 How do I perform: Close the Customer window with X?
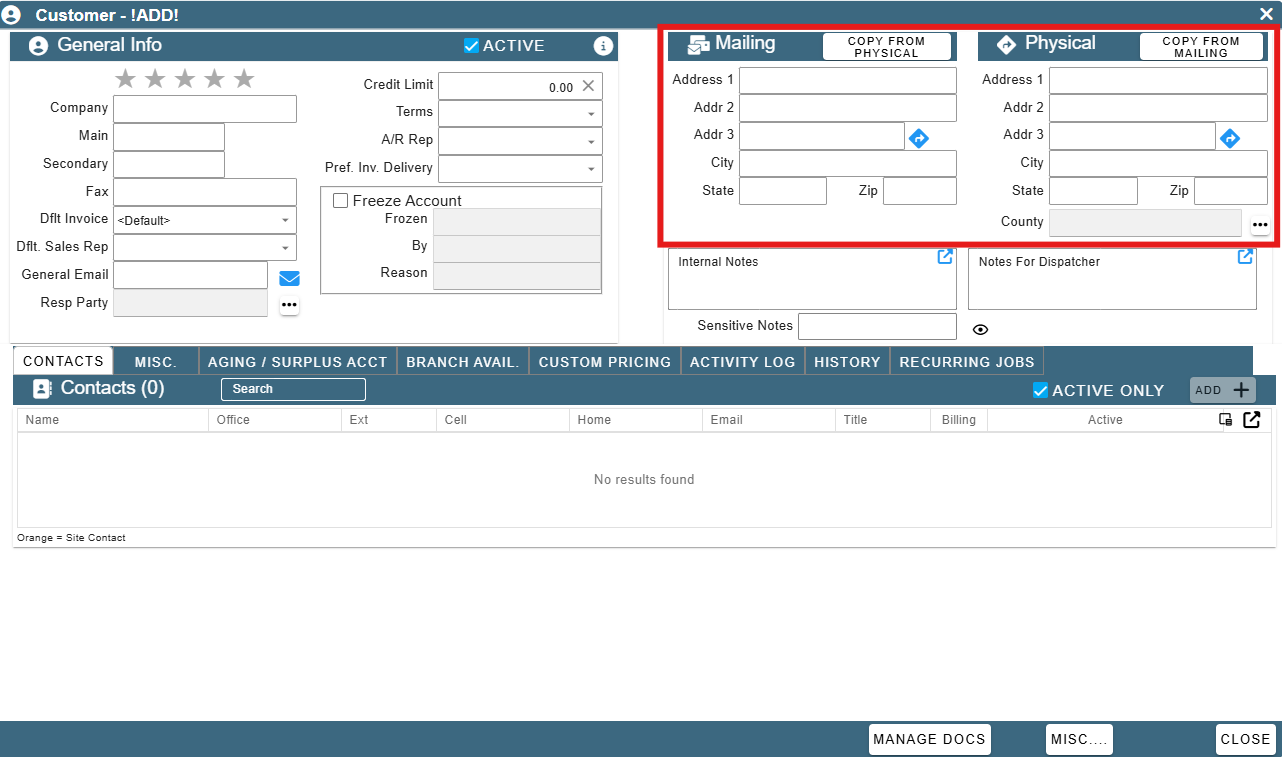coord(1266,14)
